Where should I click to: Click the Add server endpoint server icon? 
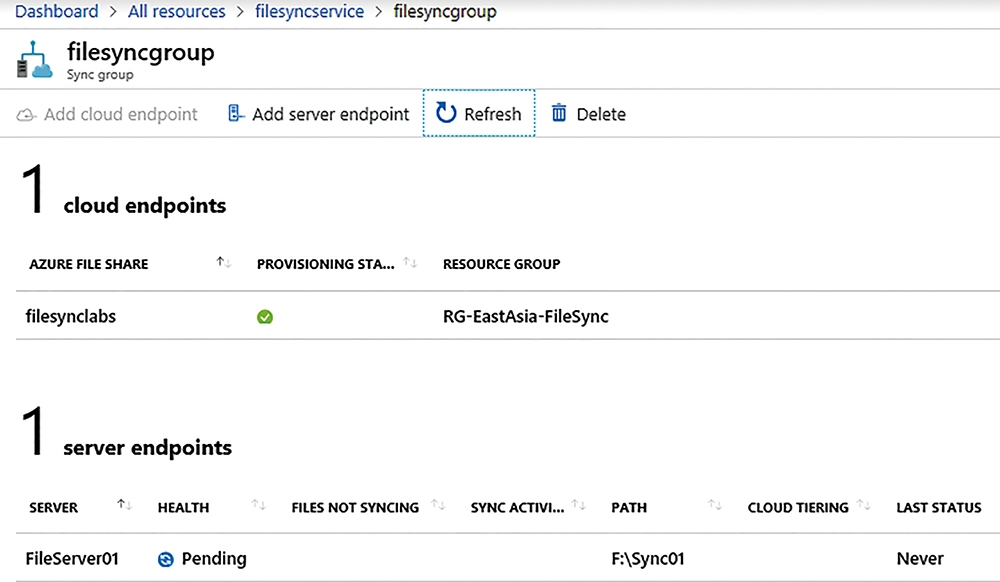point(235,113)
